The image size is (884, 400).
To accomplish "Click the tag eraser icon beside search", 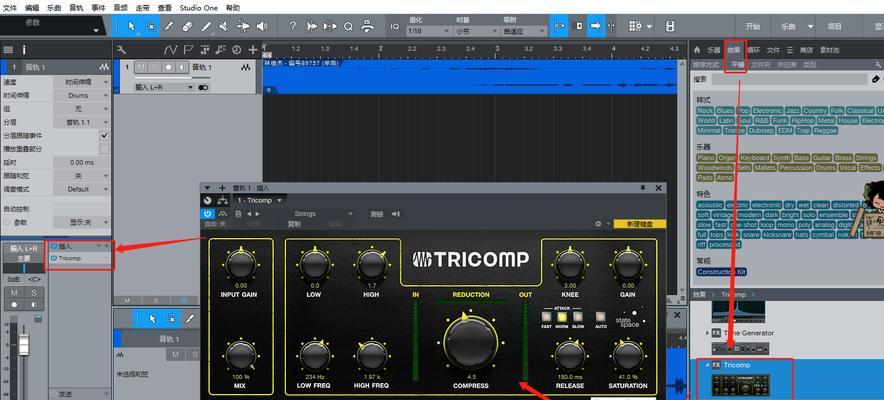I will pos(876,79).
